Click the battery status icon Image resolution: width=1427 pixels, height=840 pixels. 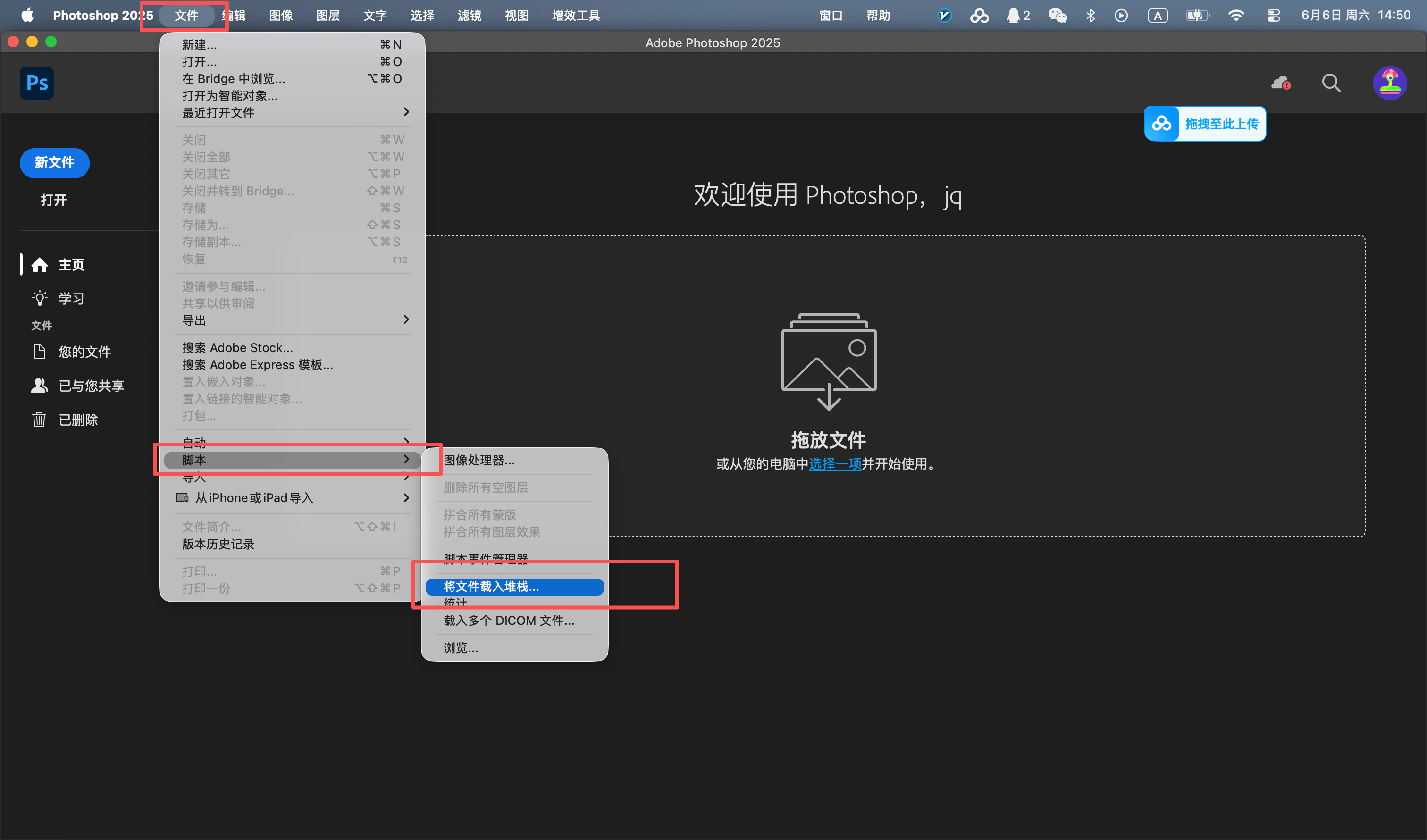point(1198,15)
